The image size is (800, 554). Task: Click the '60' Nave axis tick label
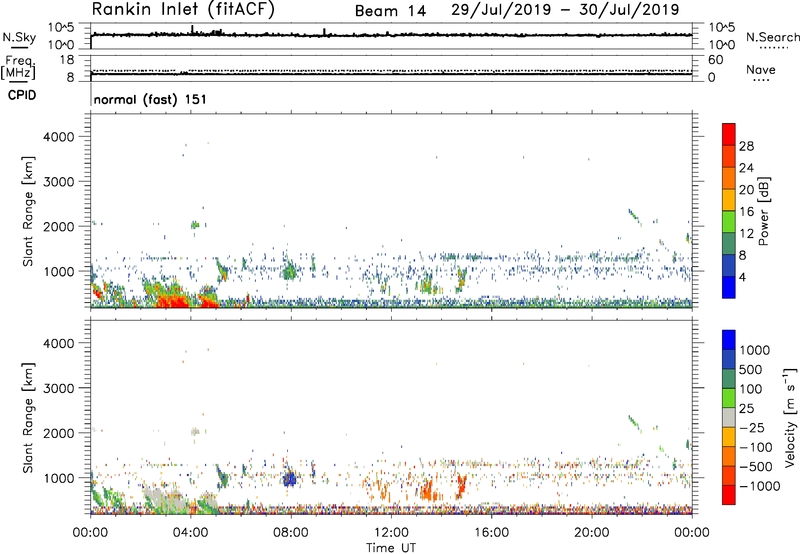coord(715,60)
